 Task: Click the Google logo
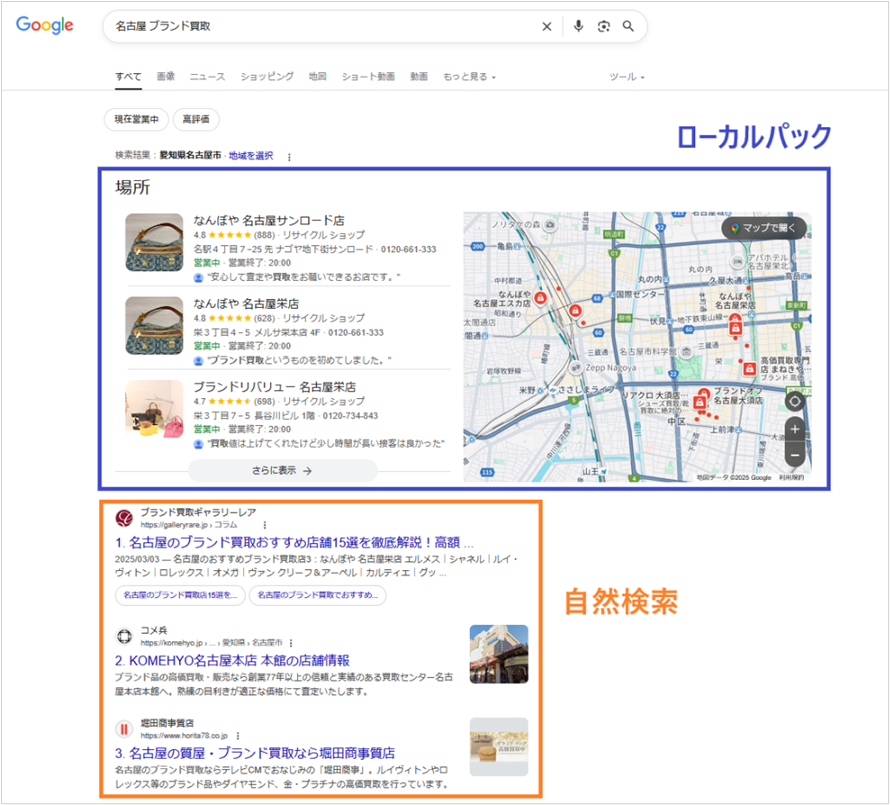44,26
